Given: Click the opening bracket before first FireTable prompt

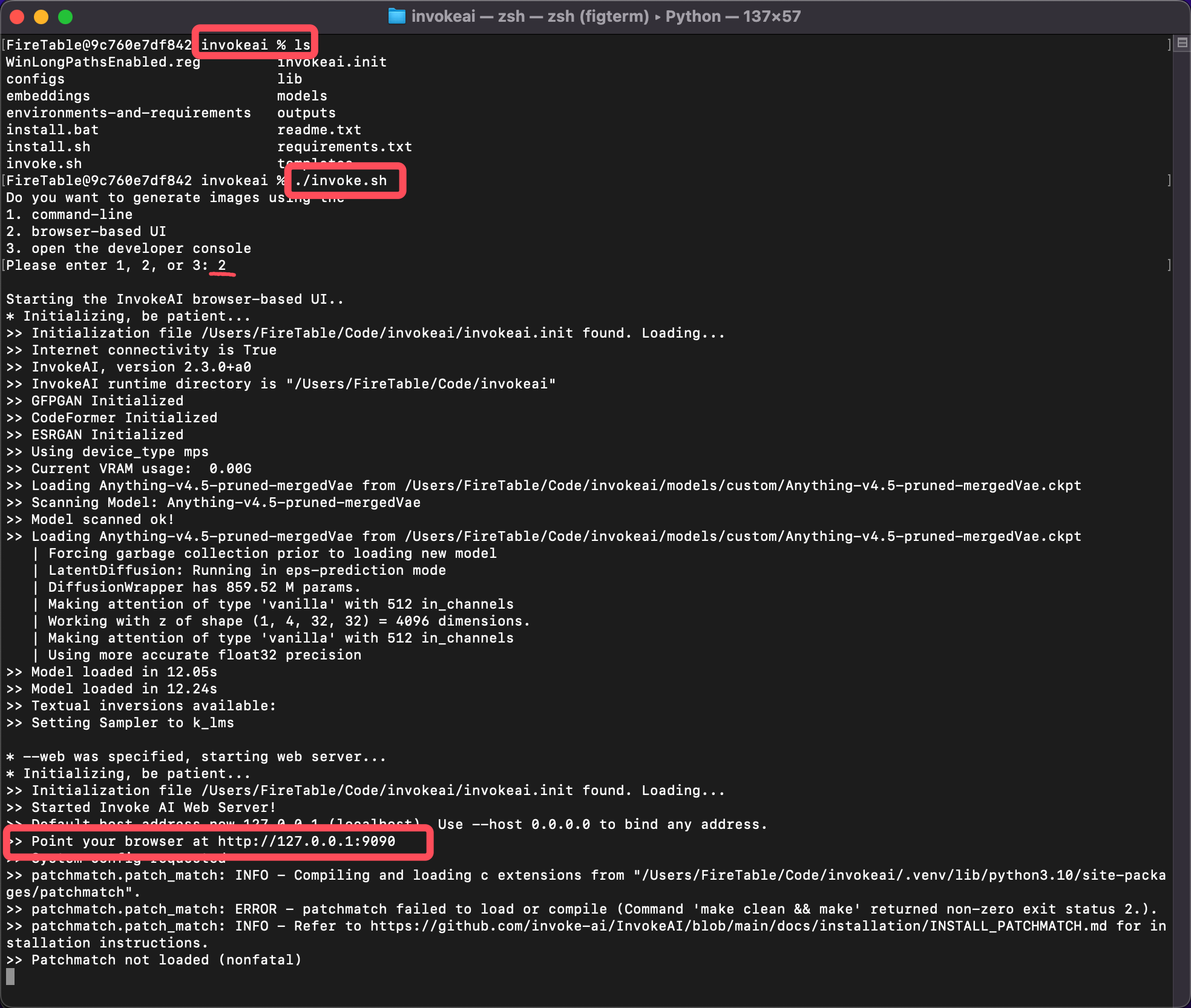Looking at the screenshot, I should 4,45.
